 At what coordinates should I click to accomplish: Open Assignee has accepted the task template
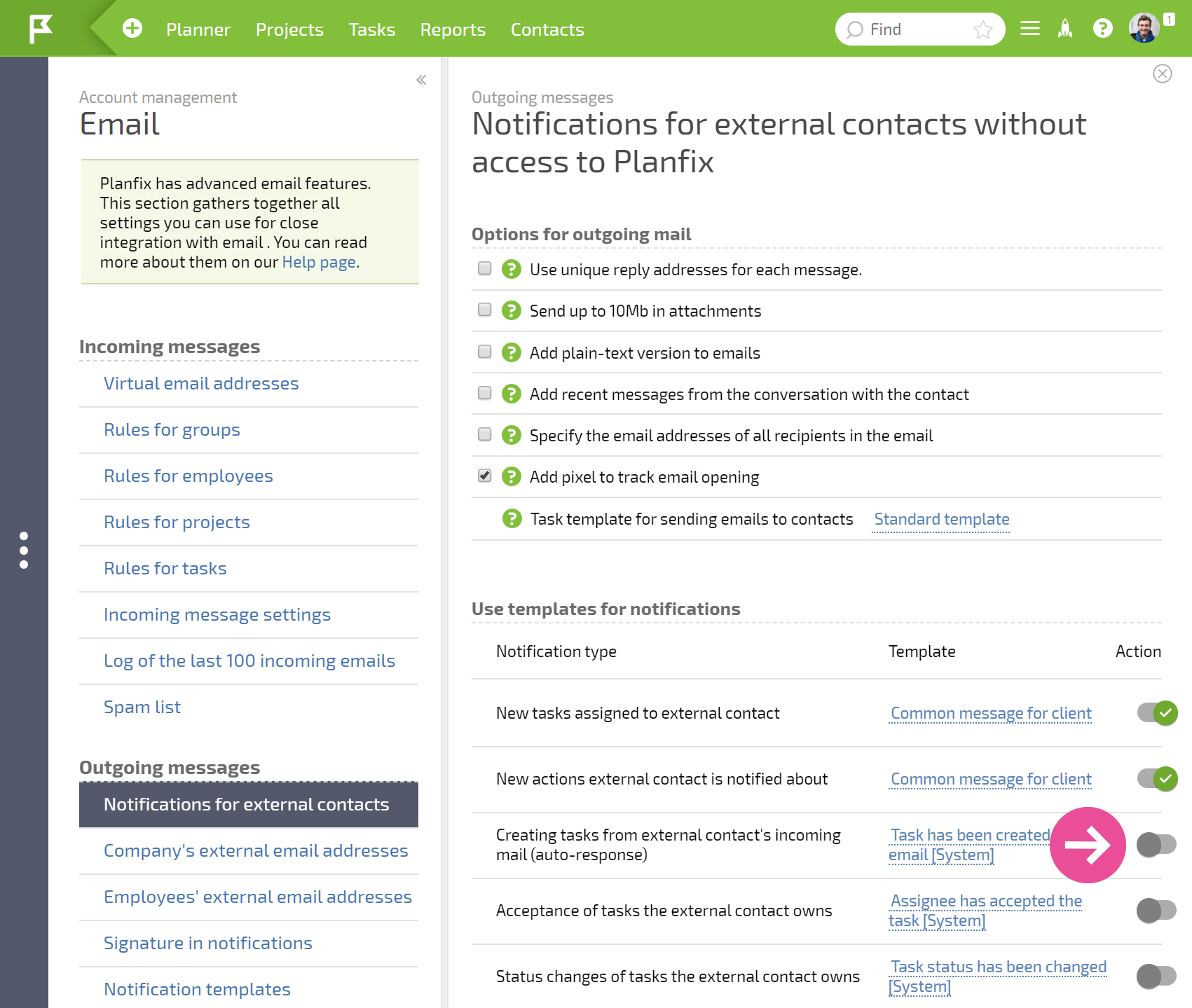pyautogui.click(x=985, y=911)
